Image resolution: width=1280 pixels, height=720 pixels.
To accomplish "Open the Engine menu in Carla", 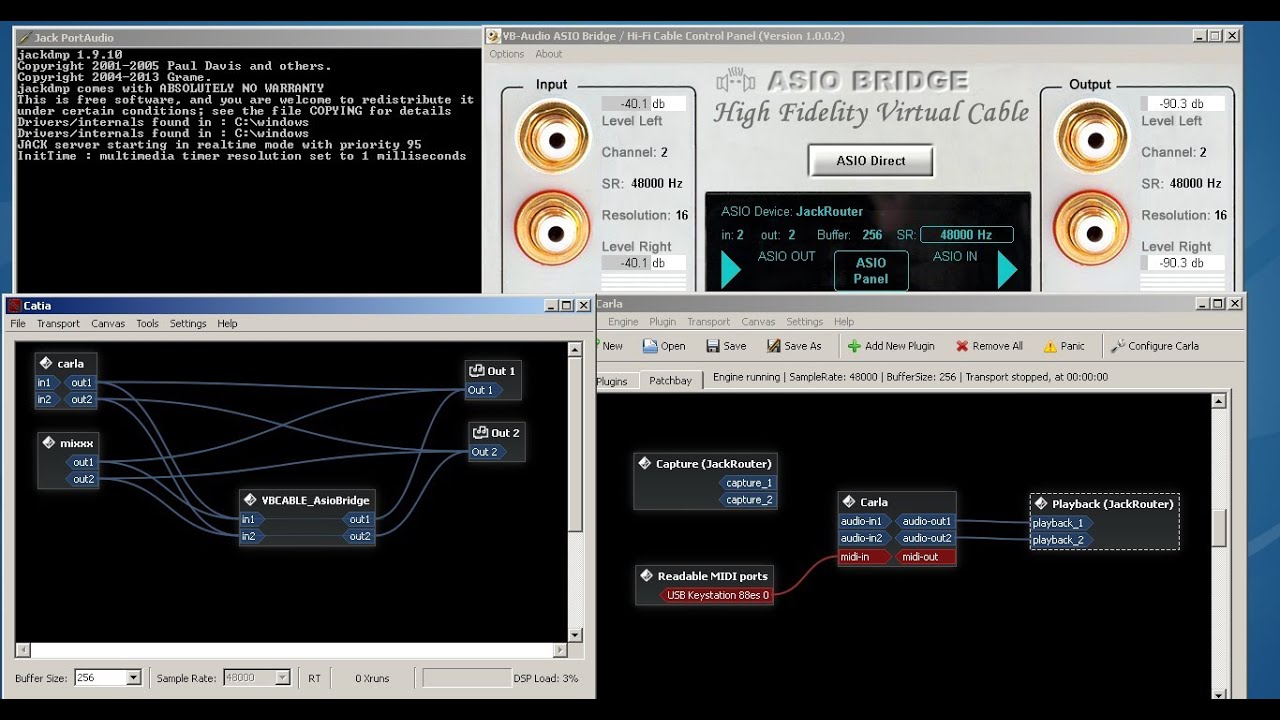I will coord(623,322).
